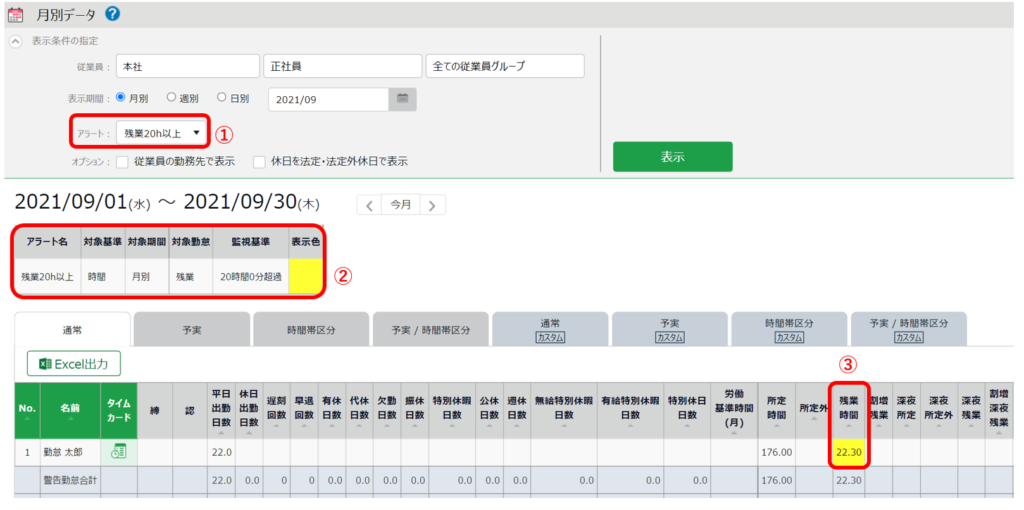Enable 休日を法定・法定外休日で表示 checkbox
This screenshot has height=510, width=1024.
click(x=259, y=162)
